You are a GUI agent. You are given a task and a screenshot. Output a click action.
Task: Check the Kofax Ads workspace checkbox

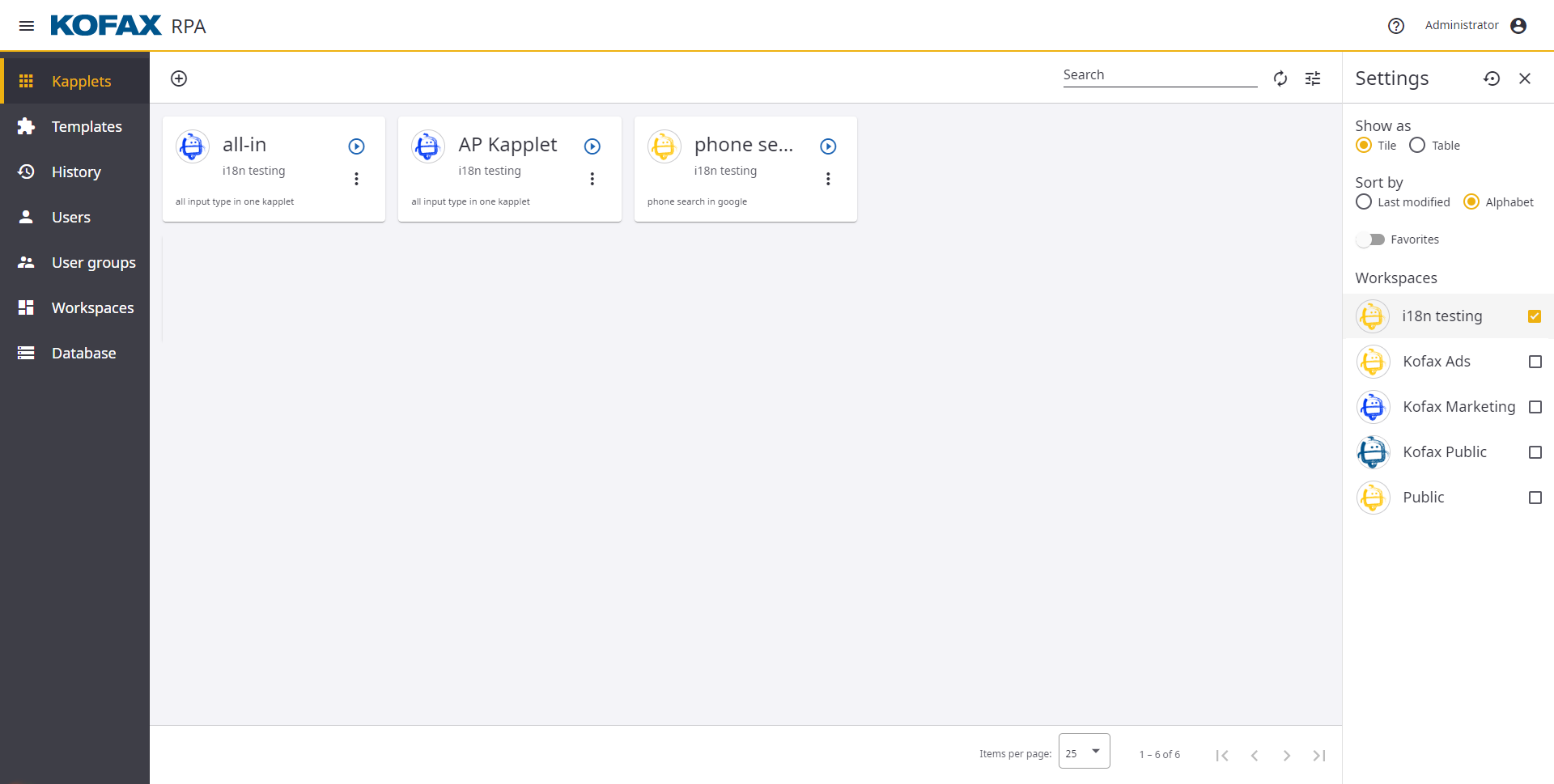[x=1535, y=362]
